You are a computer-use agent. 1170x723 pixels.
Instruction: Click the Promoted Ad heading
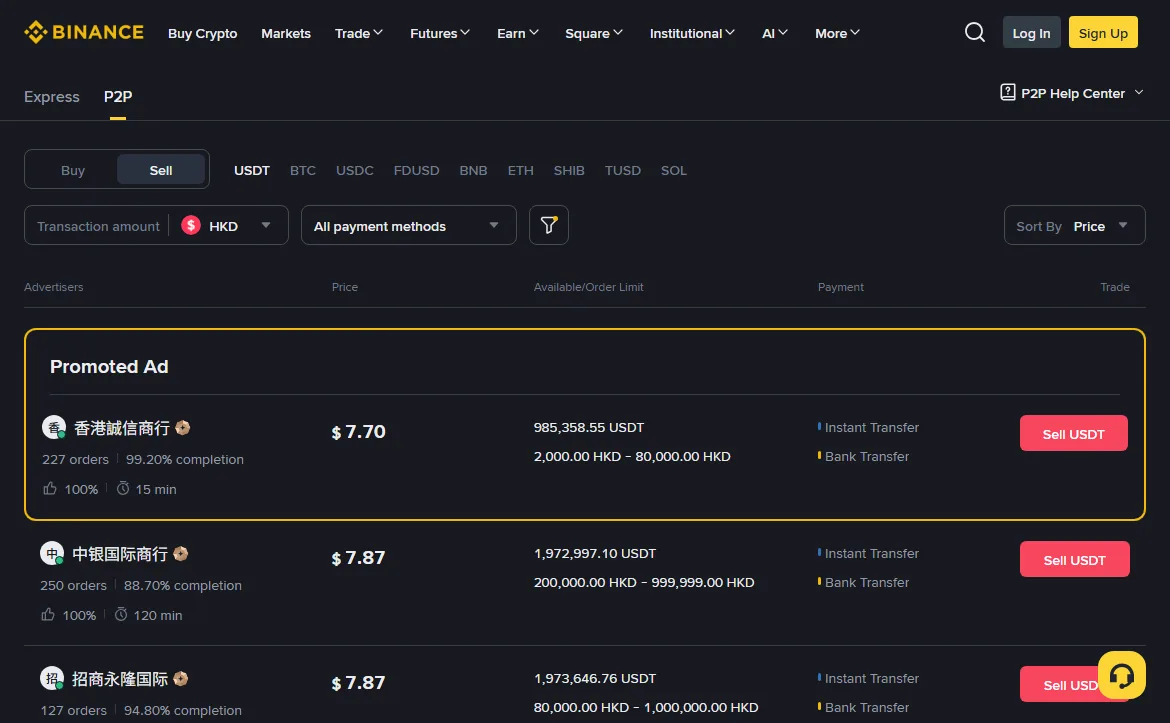coord(109,366)
